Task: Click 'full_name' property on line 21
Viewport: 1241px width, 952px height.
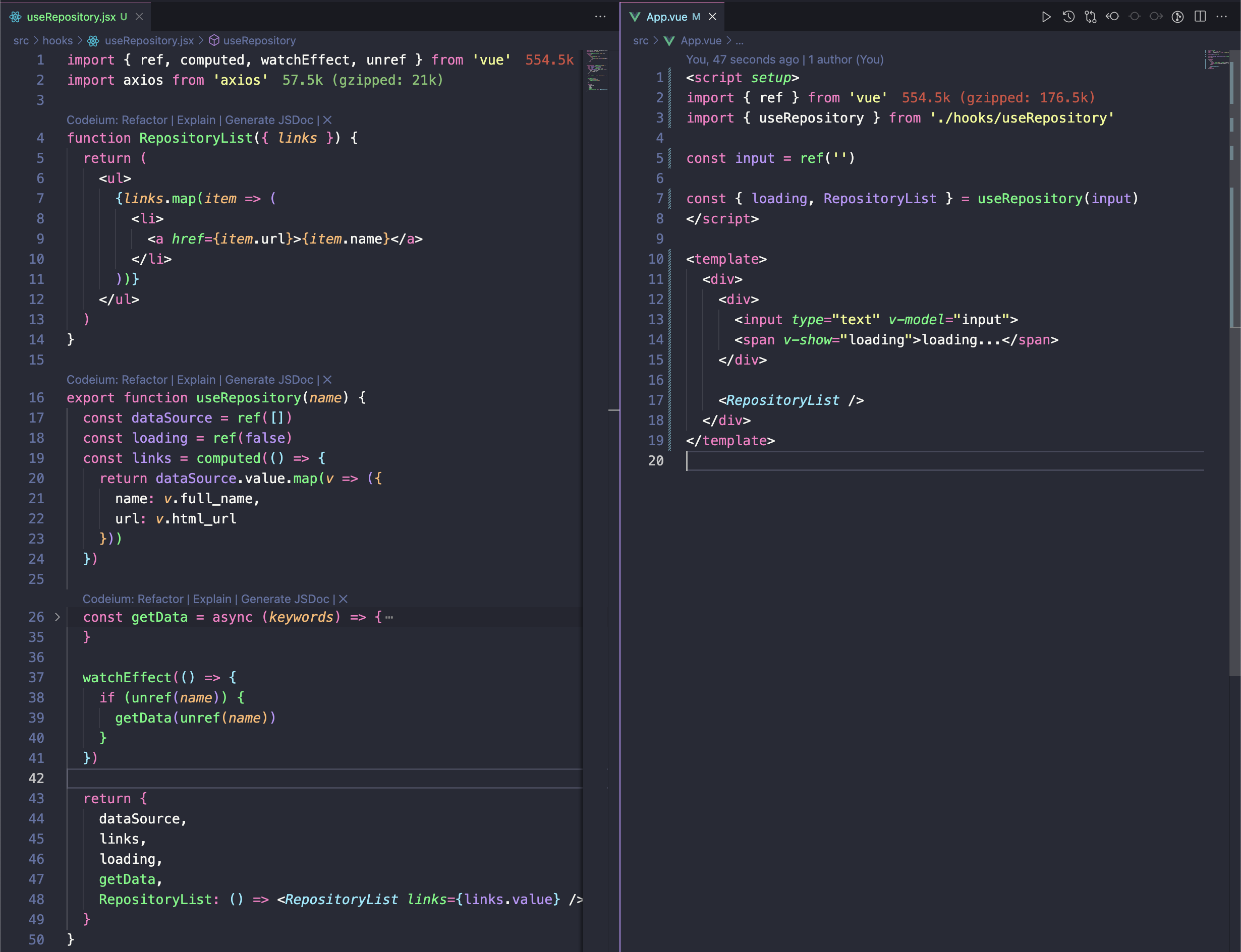Action: 216,499
